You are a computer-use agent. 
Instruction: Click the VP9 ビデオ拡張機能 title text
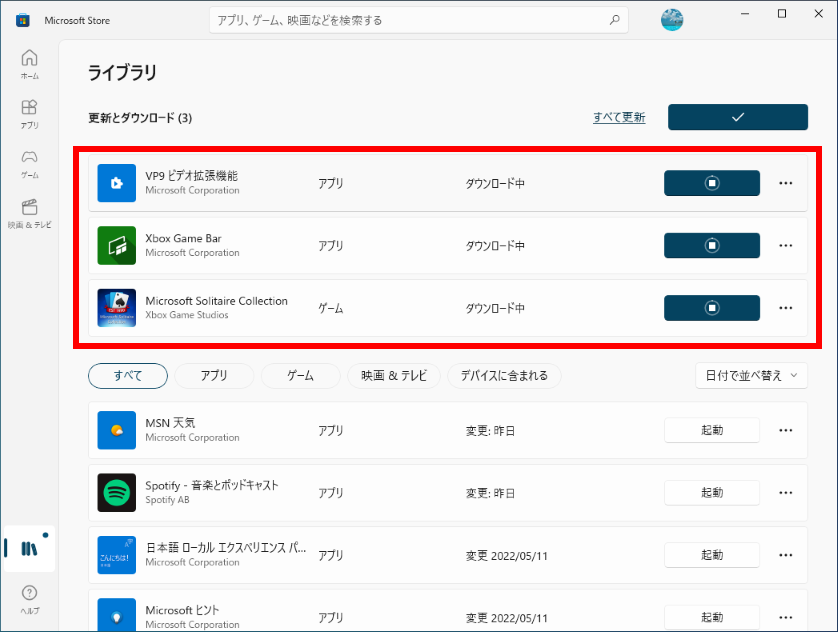tap(191, 176)
